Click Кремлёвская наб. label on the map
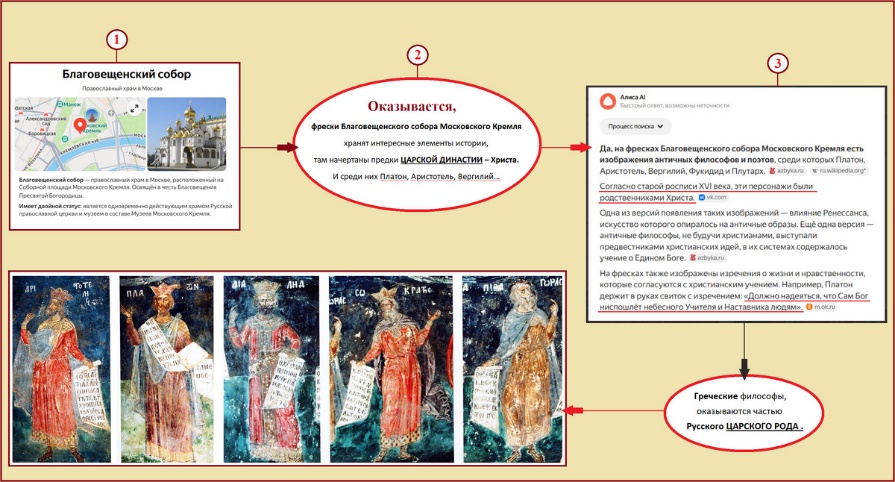The height and width of the screenshot is (482, 895). (80, 146)
